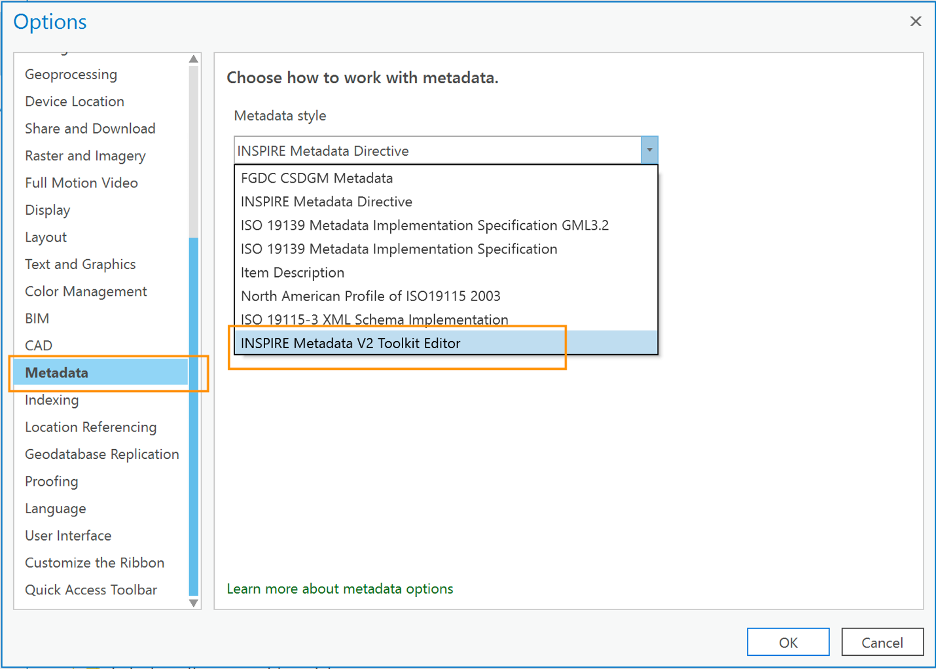Select Proofing category

[x=51, y=481]
